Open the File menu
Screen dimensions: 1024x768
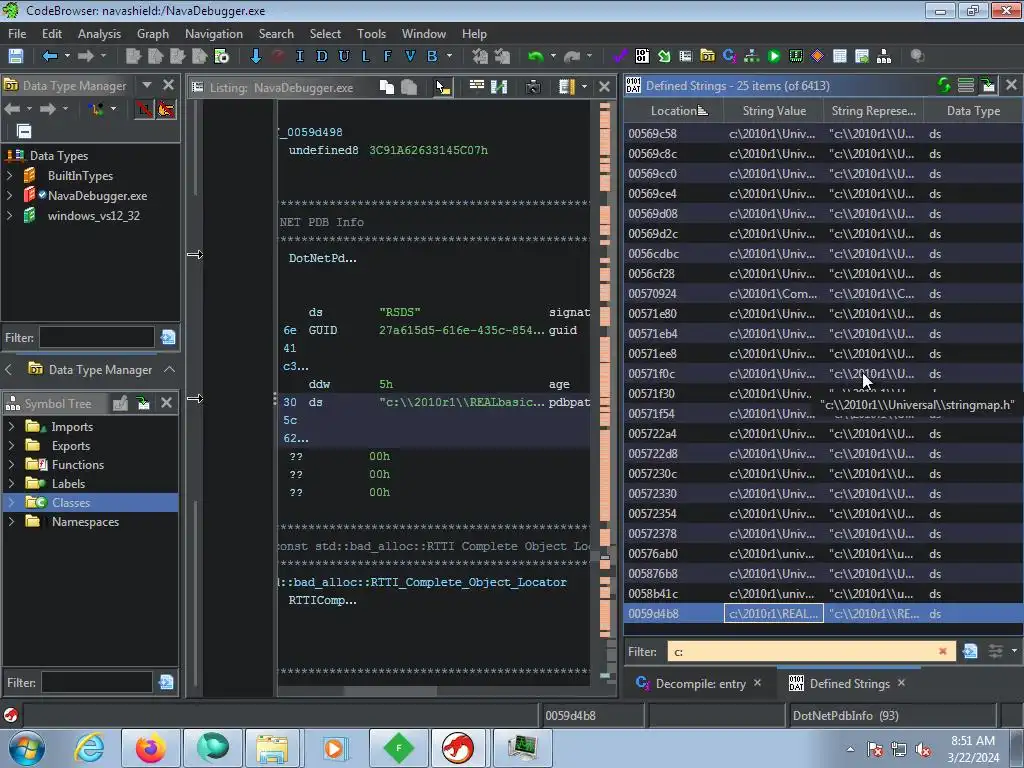click(17, 34)
